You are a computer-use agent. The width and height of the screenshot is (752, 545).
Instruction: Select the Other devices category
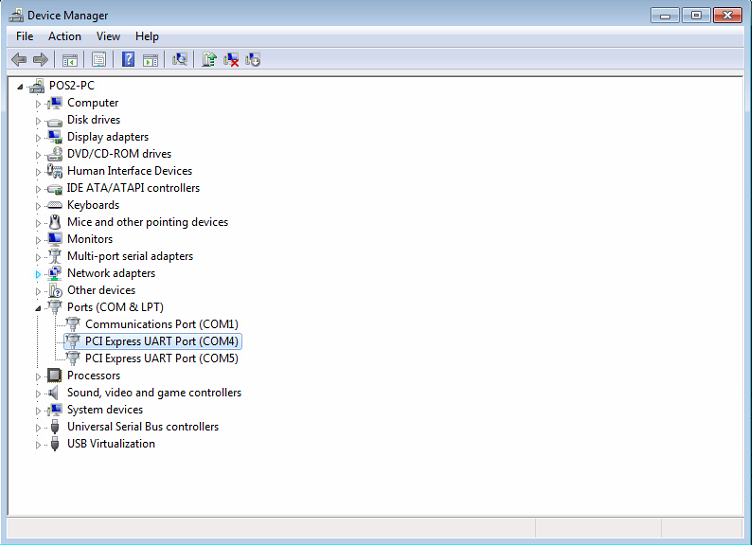click(x=101, y=290)
